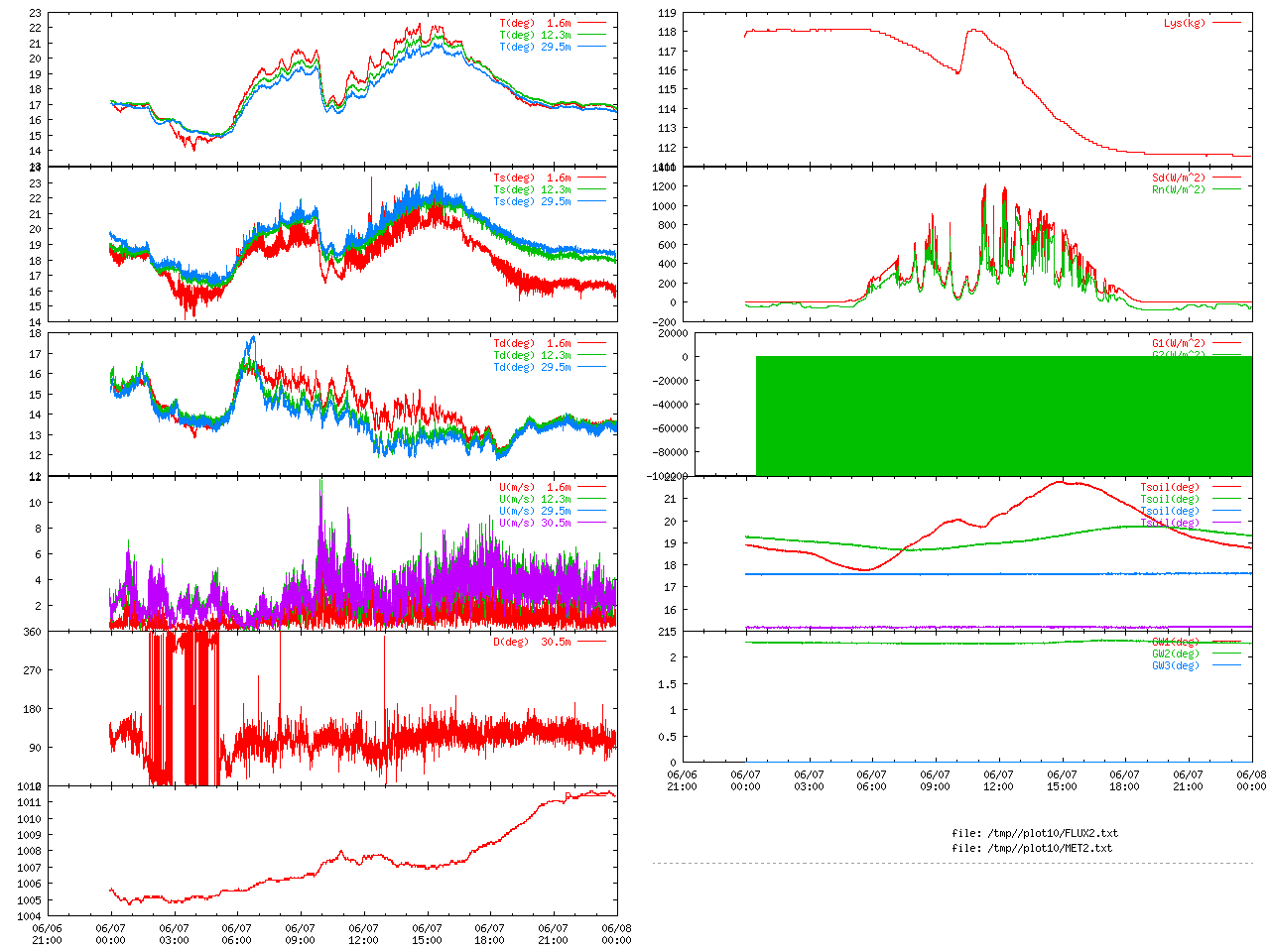The height and width of the screenshot is (952, 1270).
Task: Click the "U(m/s) 29.5m" legend text
Action: (536, 511)
